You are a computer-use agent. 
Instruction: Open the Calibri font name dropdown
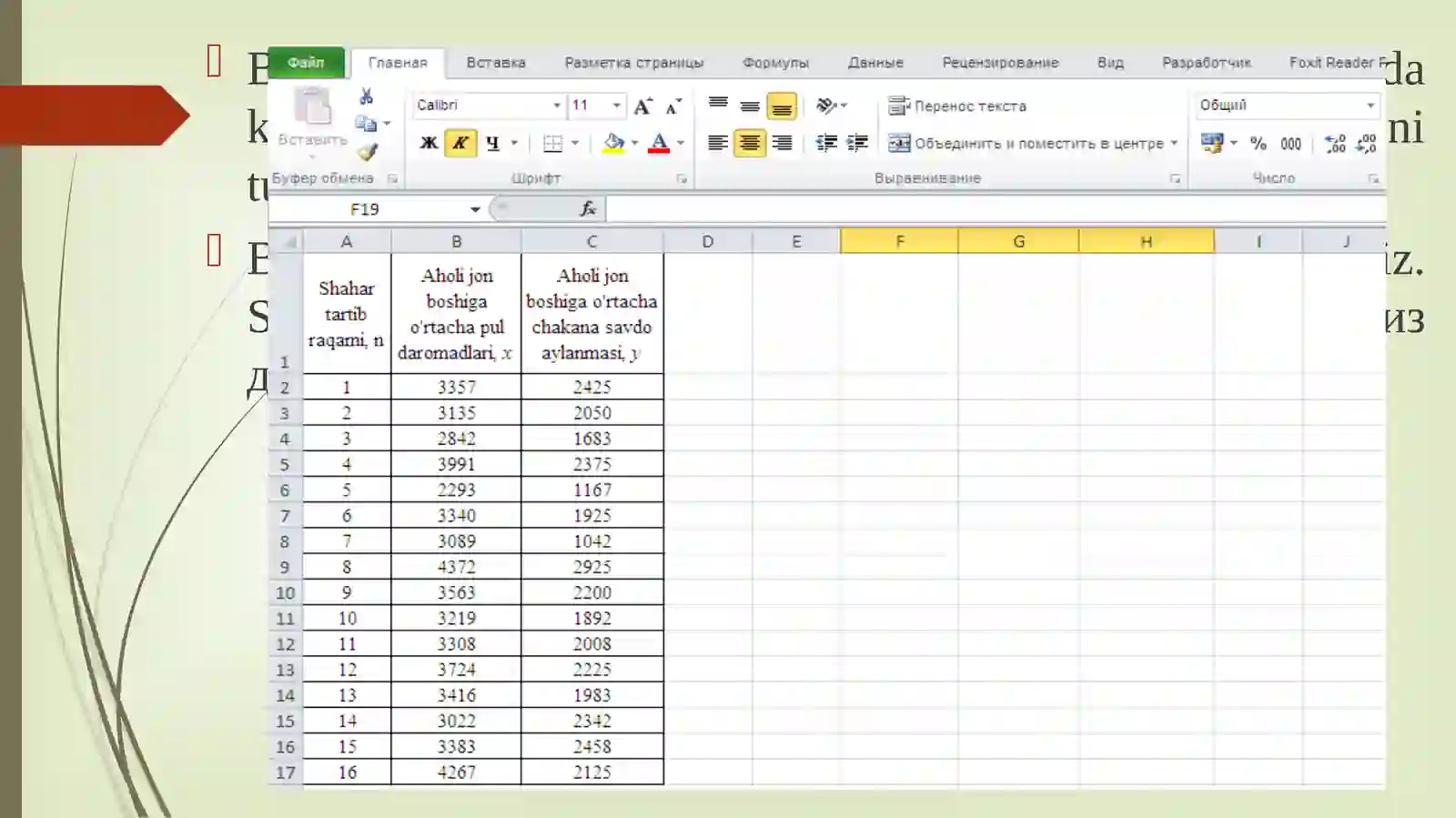(x=557, y=106)
